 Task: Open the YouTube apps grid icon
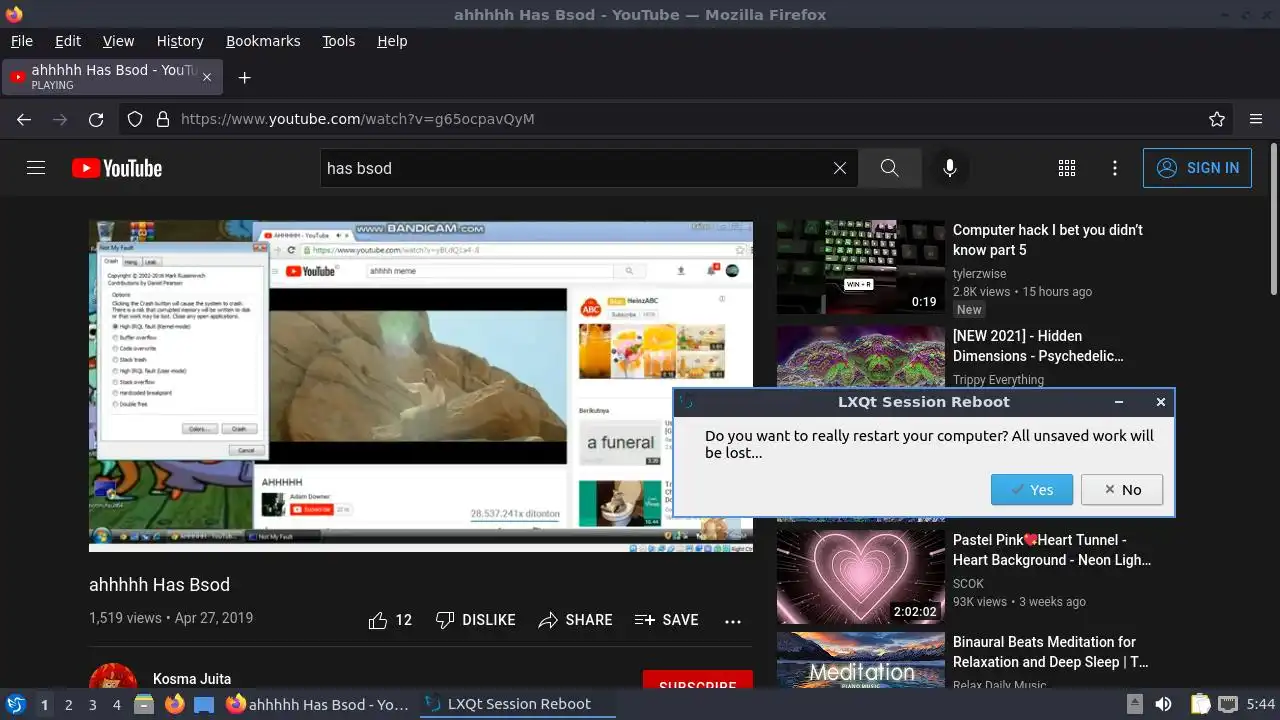[x=1067, y=168]
